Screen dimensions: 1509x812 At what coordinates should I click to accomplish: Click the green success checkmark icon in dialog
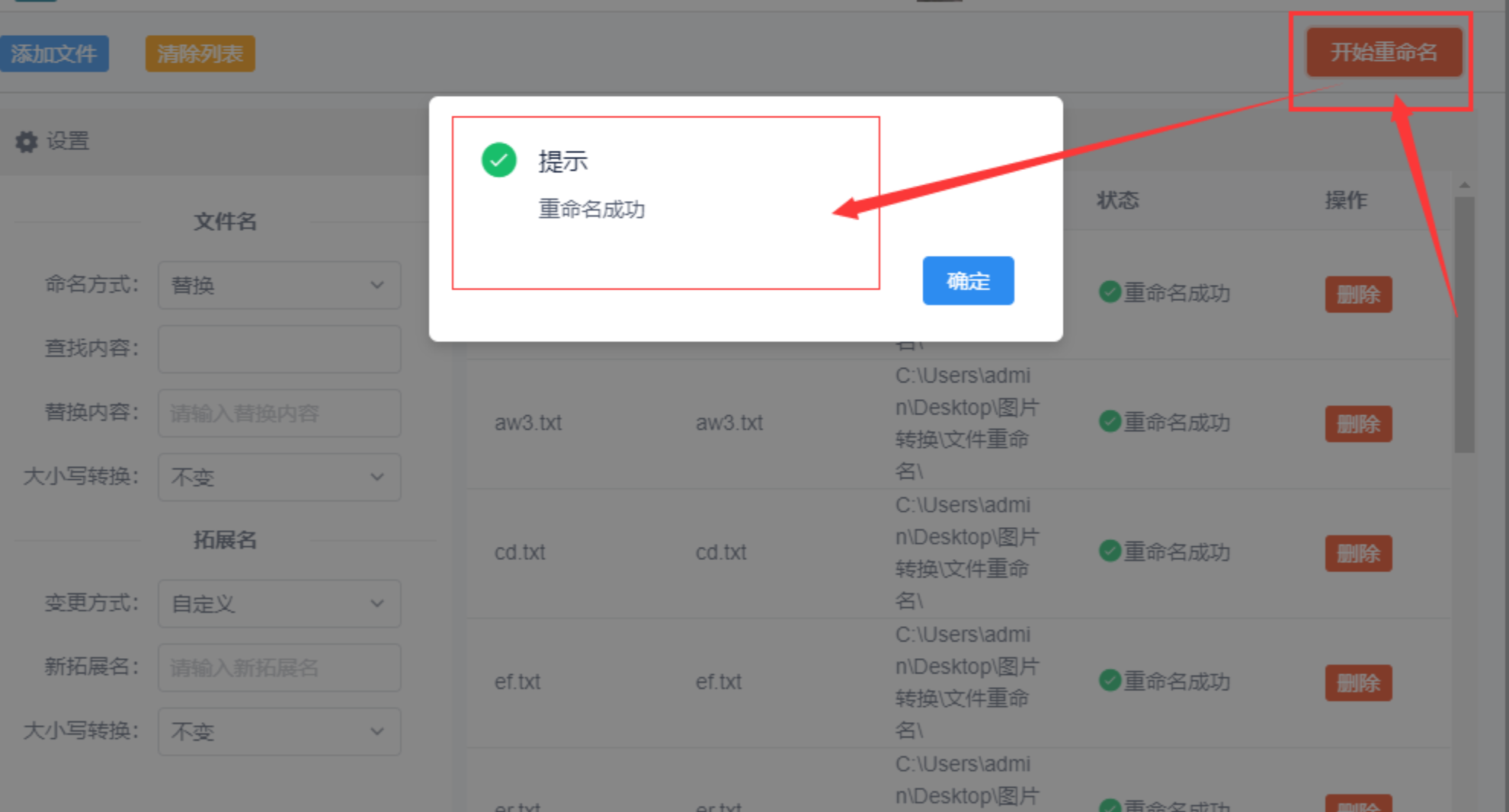(499, 160)
